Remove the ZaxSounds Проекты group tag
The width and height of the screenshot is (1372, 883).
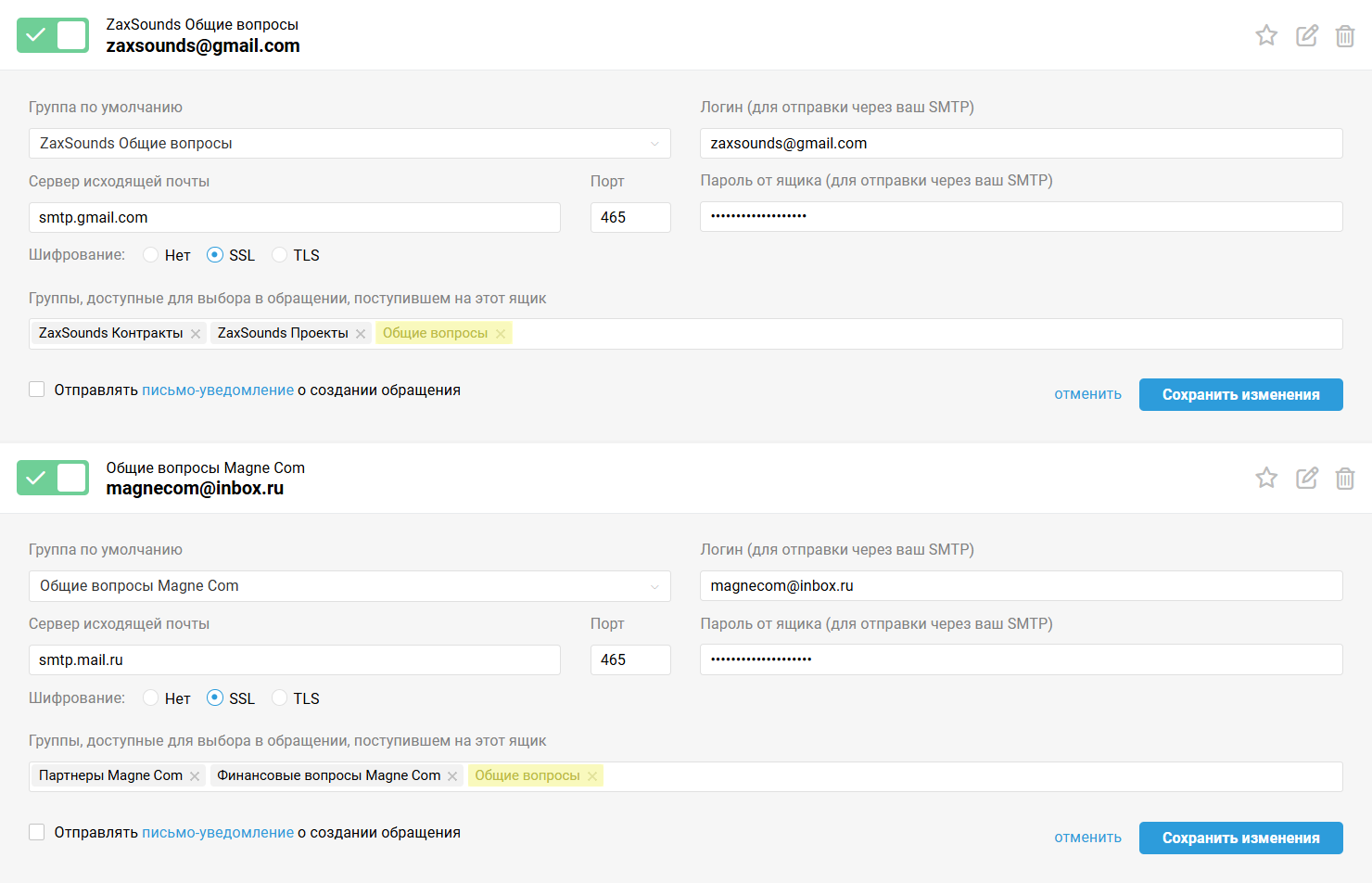pos(361,334)
